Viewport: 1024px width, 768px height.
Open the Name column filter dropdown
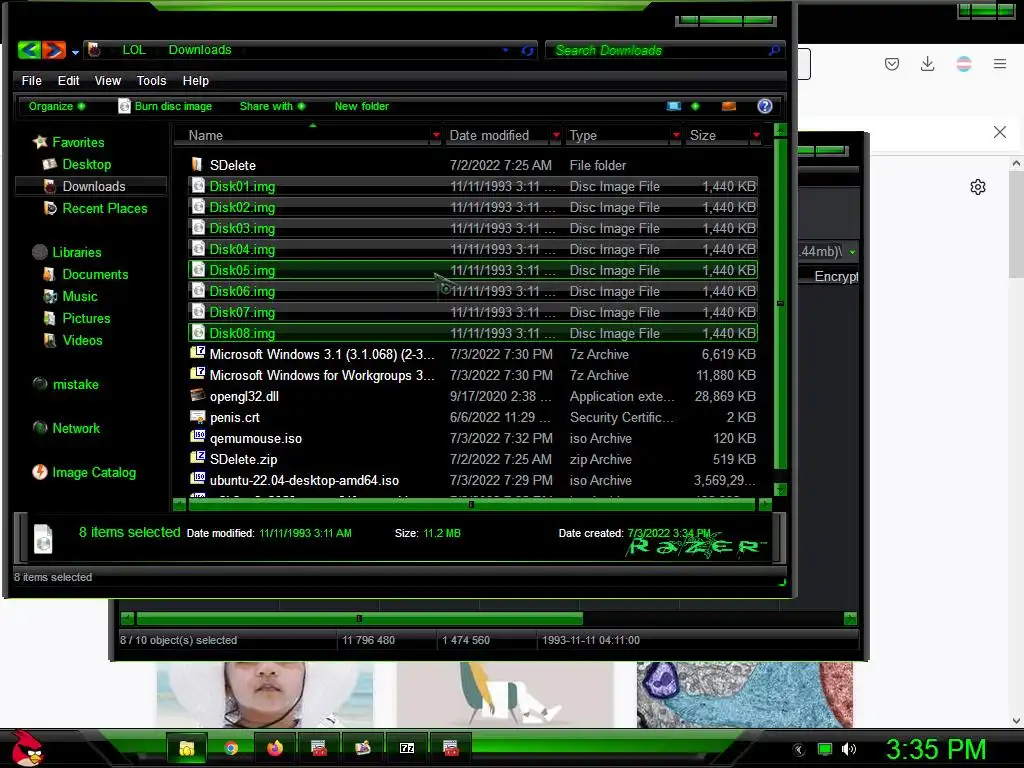pos(436,135)
